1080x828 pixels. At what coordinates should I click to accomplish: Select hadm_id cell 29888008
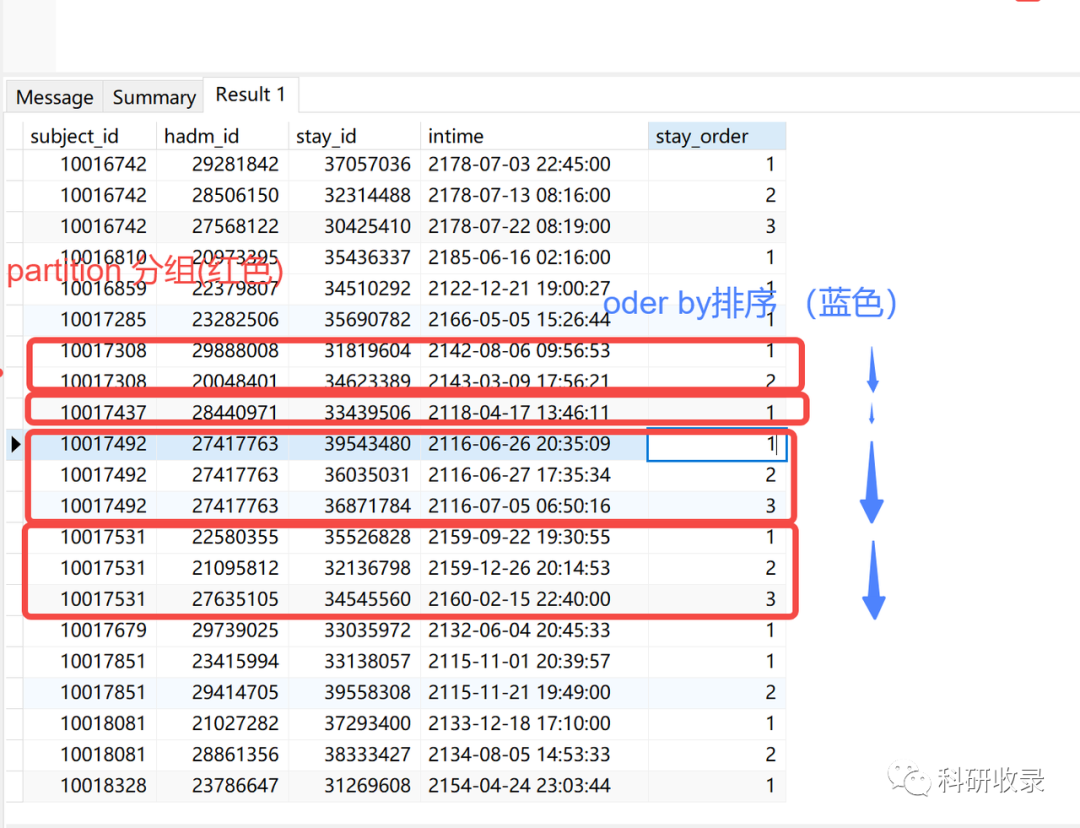coord(222,351)
